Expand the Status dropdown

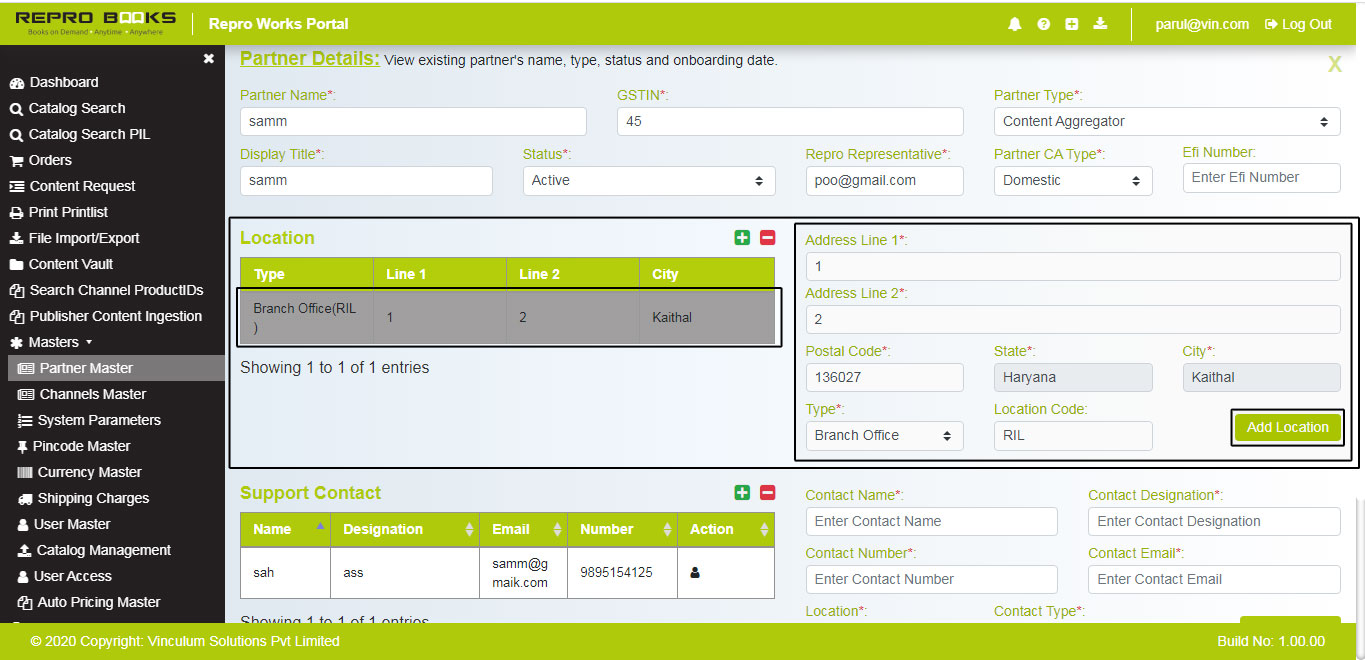[x=648, y=180]
